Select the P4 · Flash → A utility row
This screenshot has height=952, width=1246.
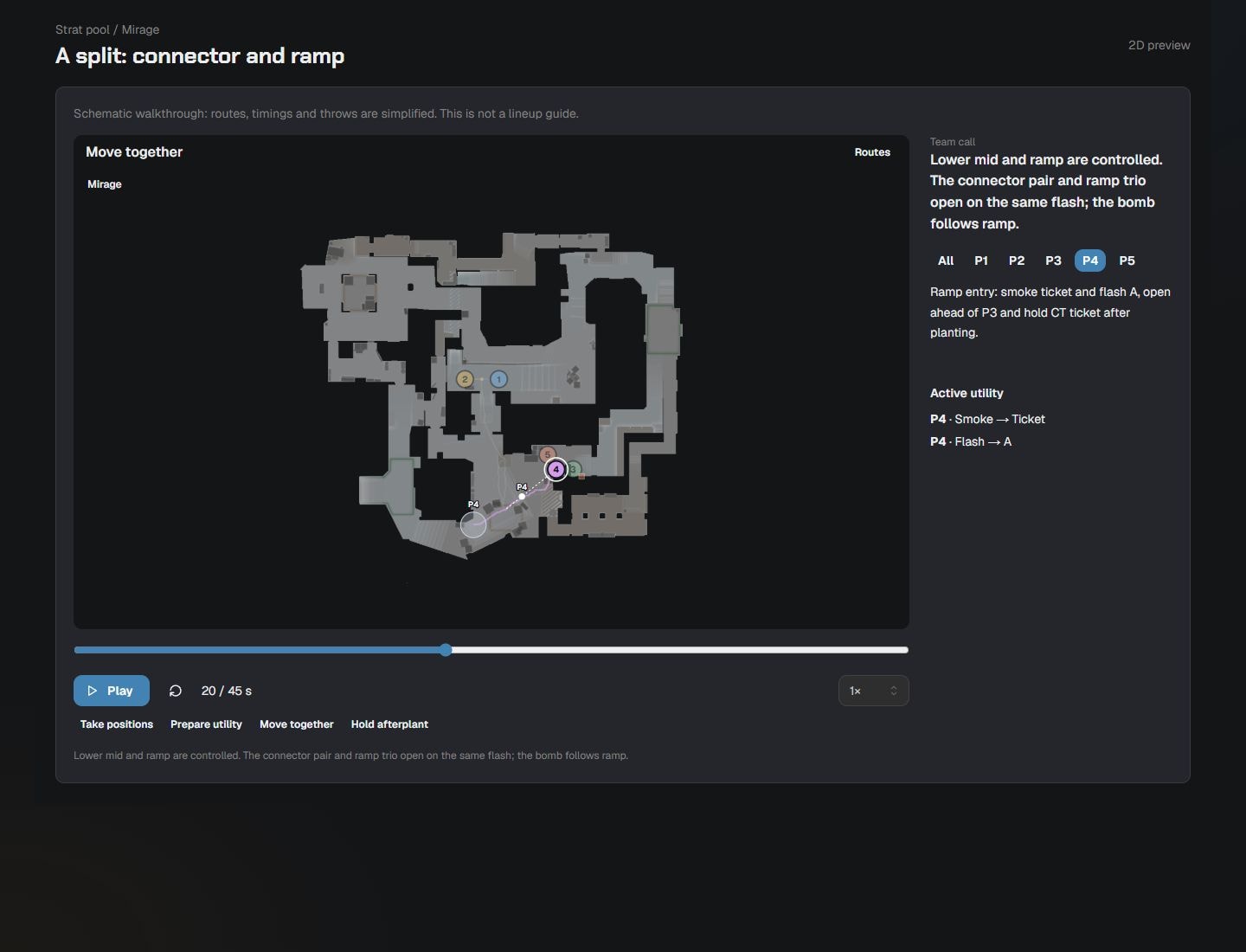pos(971,441)
